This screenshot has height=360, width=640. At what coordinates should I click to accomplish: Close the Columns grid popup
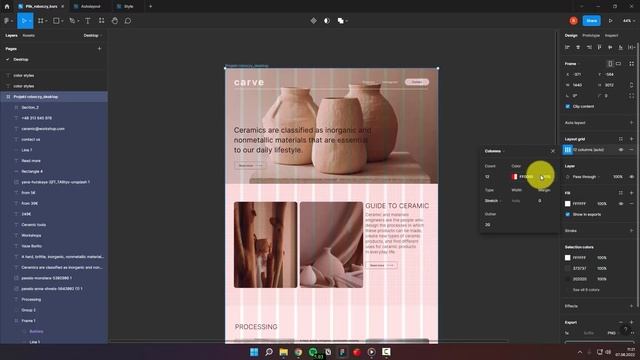point(553,151)
